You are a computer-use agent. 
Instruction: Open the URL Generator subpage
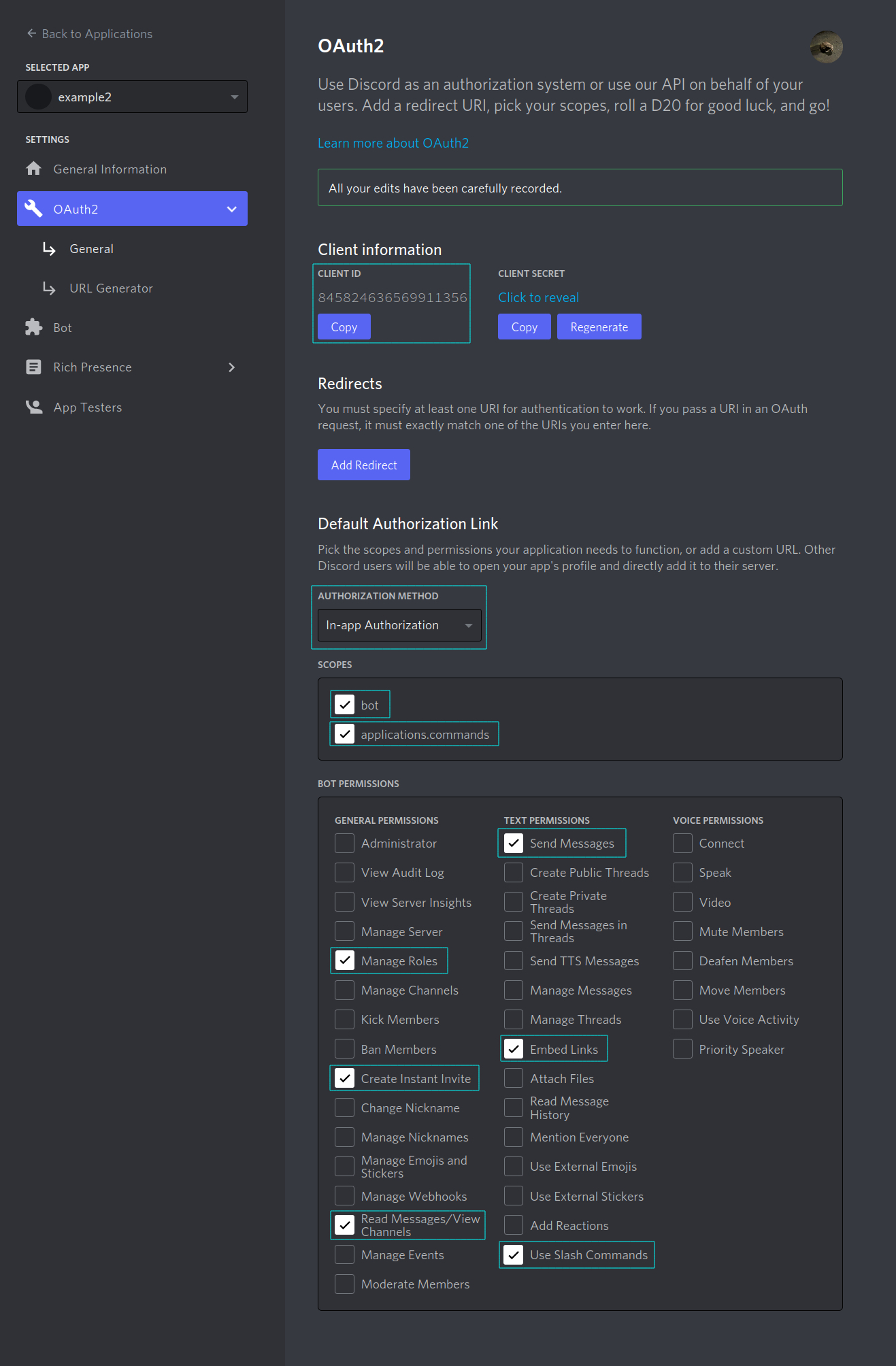[111, 288]
